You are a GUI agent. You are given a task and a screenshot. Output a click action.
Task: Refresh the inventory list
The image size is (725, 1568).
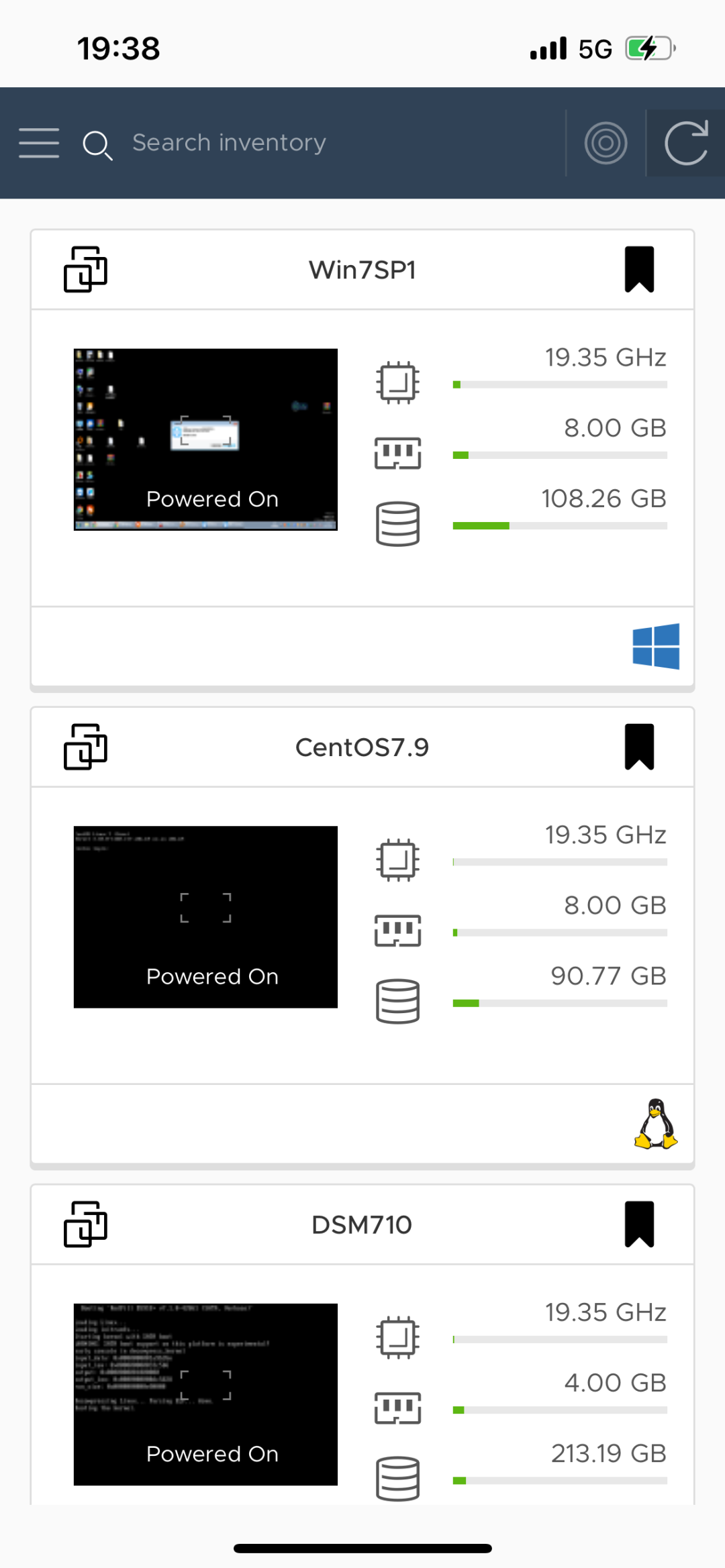click(x=685, y=143)
